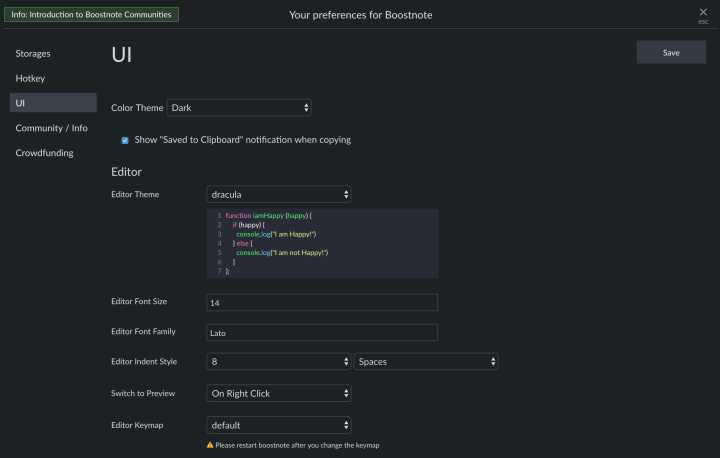
Task: Click the dracula theme code preview
Action: click(x=322, y=243)
